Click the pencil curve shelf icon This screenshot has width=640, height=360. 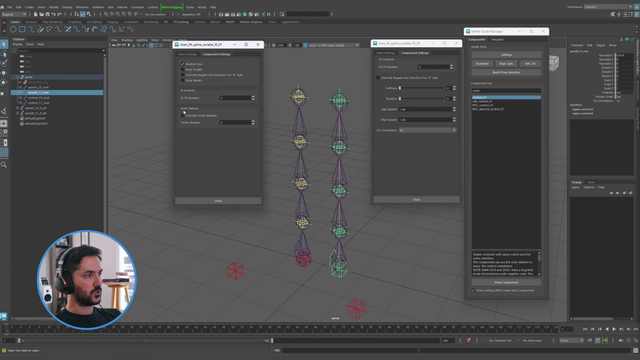pos(40,29)
